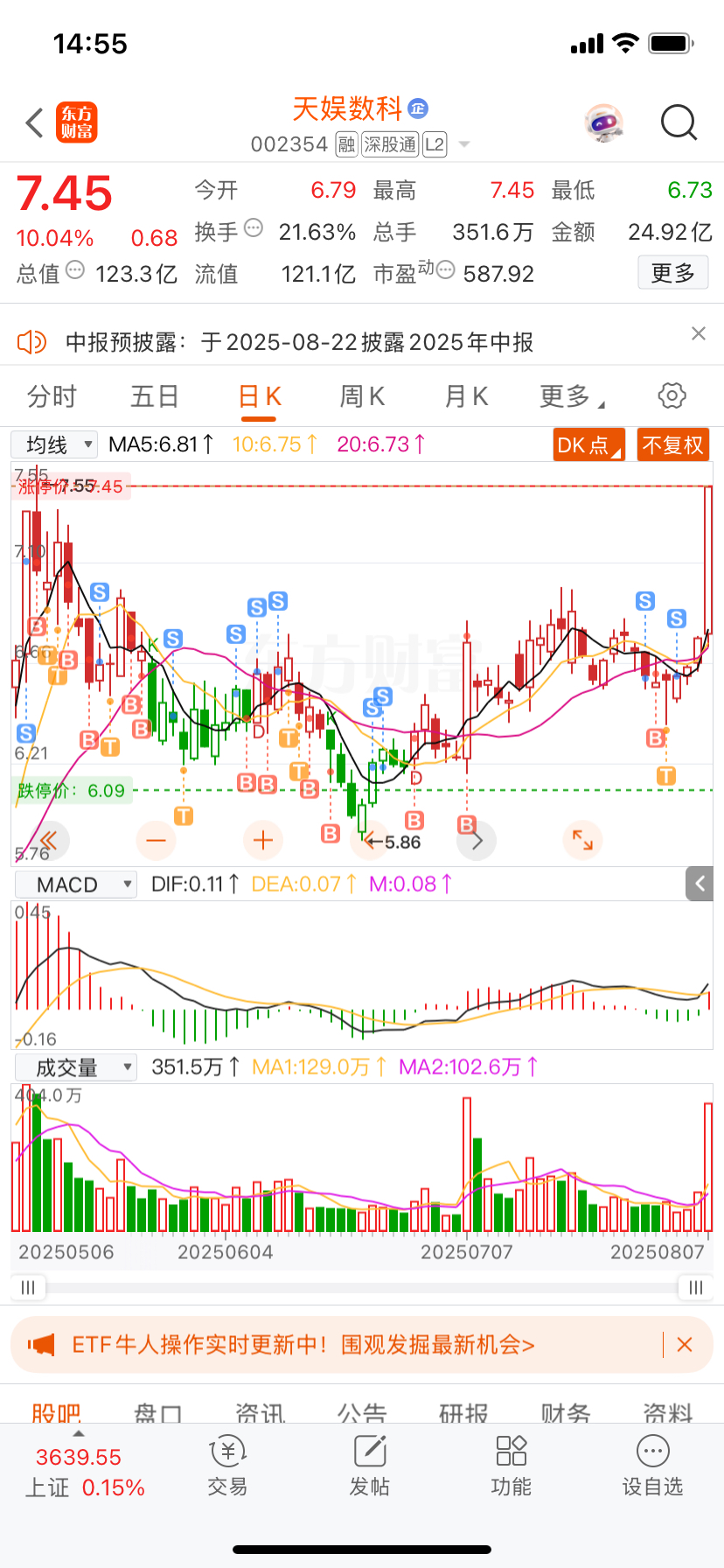Open 功能 functions button

pyautogui.click(x=511, y=1467)
